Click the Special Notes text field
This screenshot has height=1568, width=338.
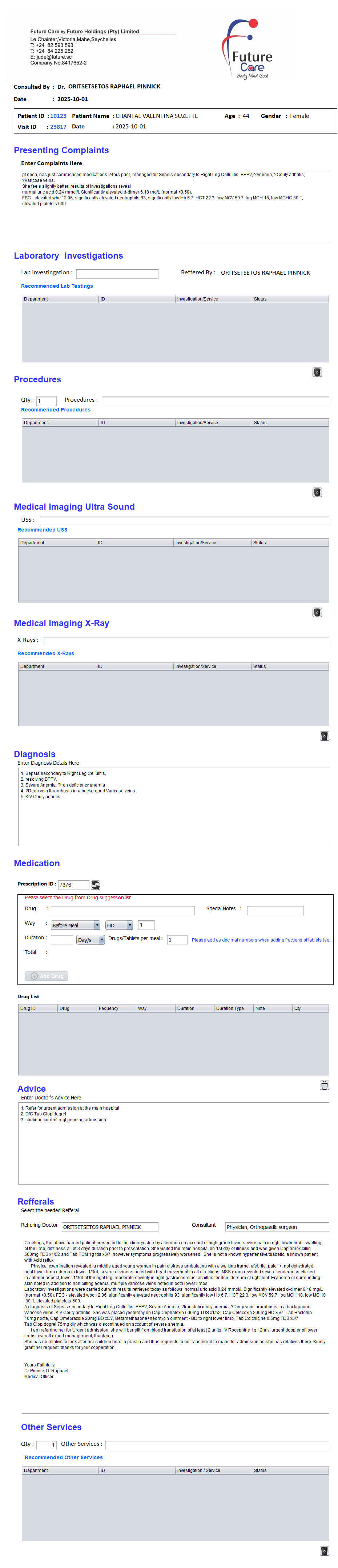(x=275, y=910)
